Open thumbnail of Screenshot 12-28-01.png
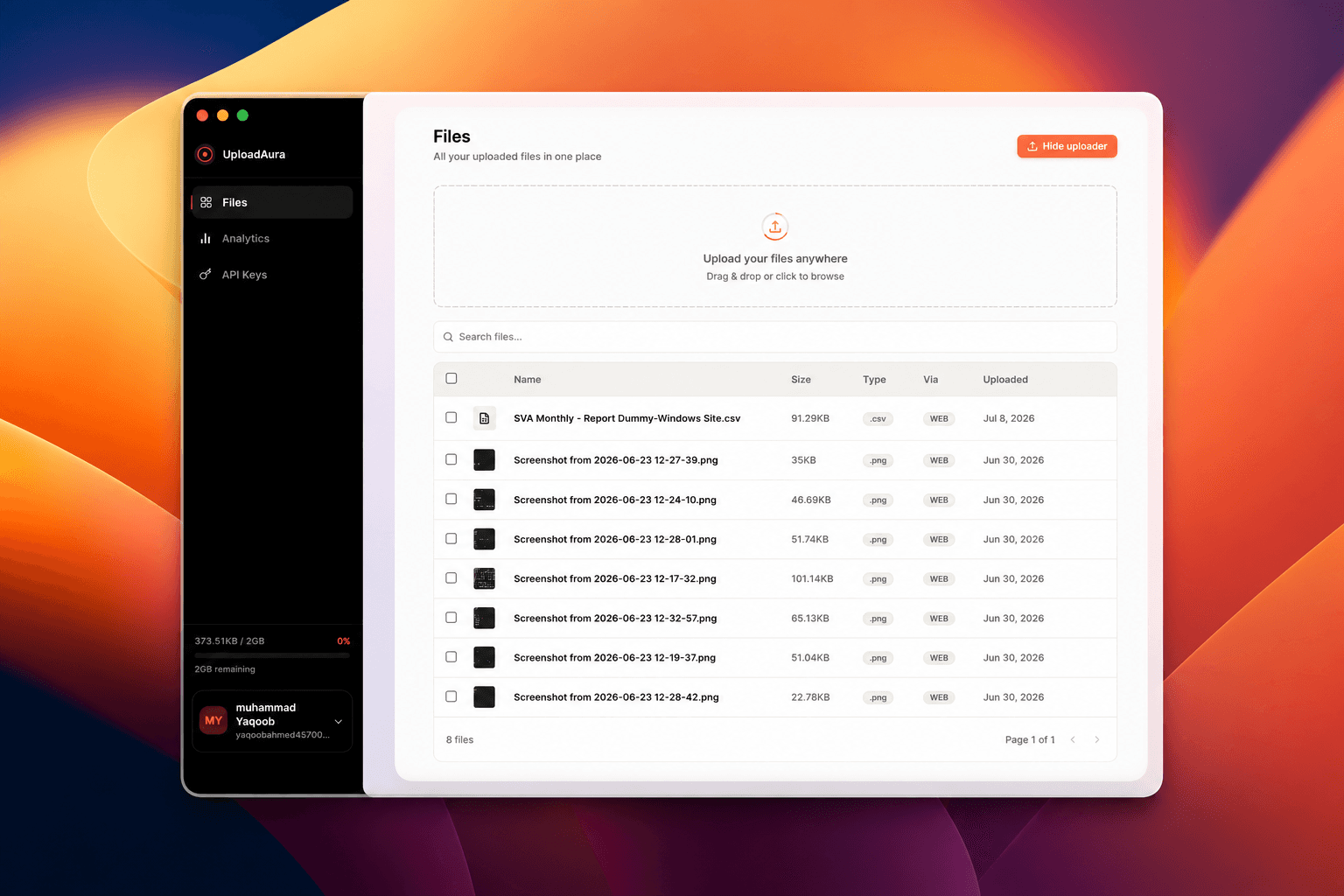 click(484, 539)
